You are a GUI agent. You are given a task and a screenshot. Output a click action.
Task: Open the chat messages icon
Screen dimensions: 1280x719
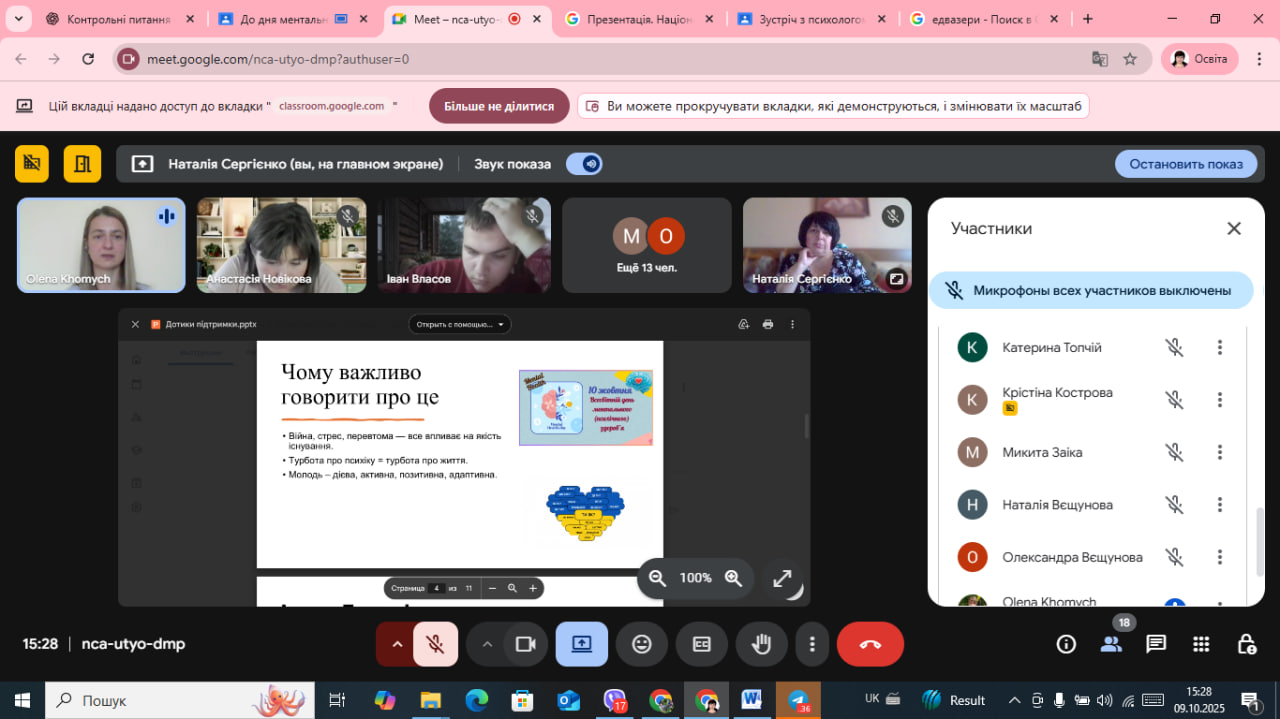(1156, 644)
